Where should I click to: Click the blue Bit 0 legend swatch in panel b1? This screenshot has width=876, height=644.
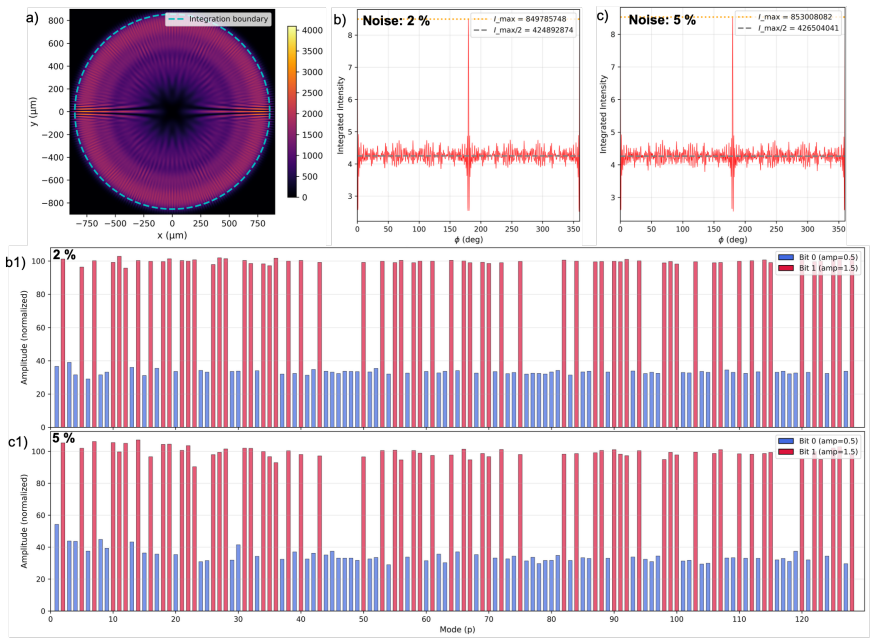click(786, 257)
